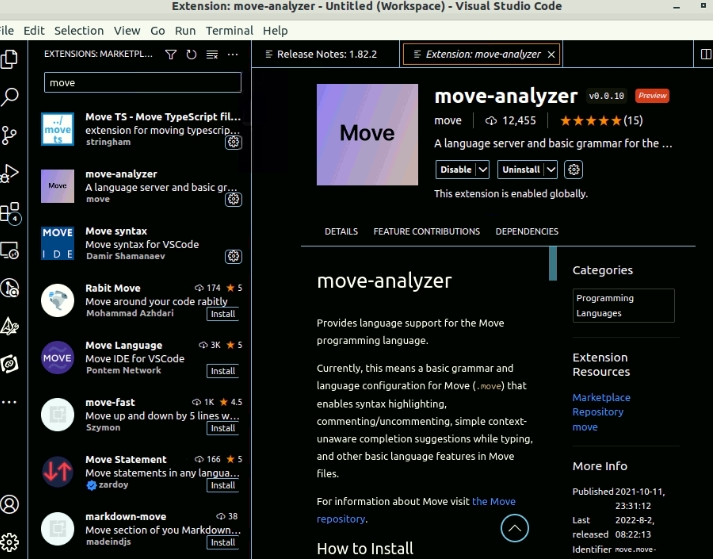The image size is (720, 559).
Task: Open the Search view in activity bar
Action: coord(10,96)
